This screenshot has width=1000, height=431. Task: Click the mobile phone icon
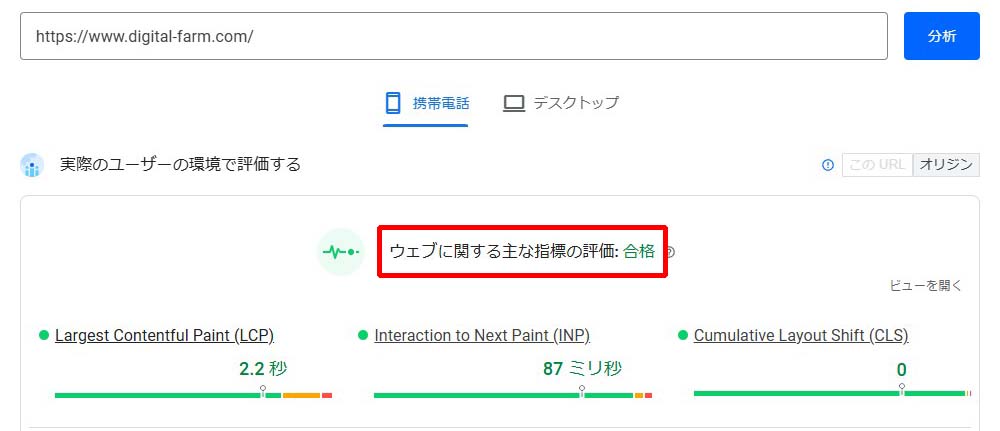[393, 103]
